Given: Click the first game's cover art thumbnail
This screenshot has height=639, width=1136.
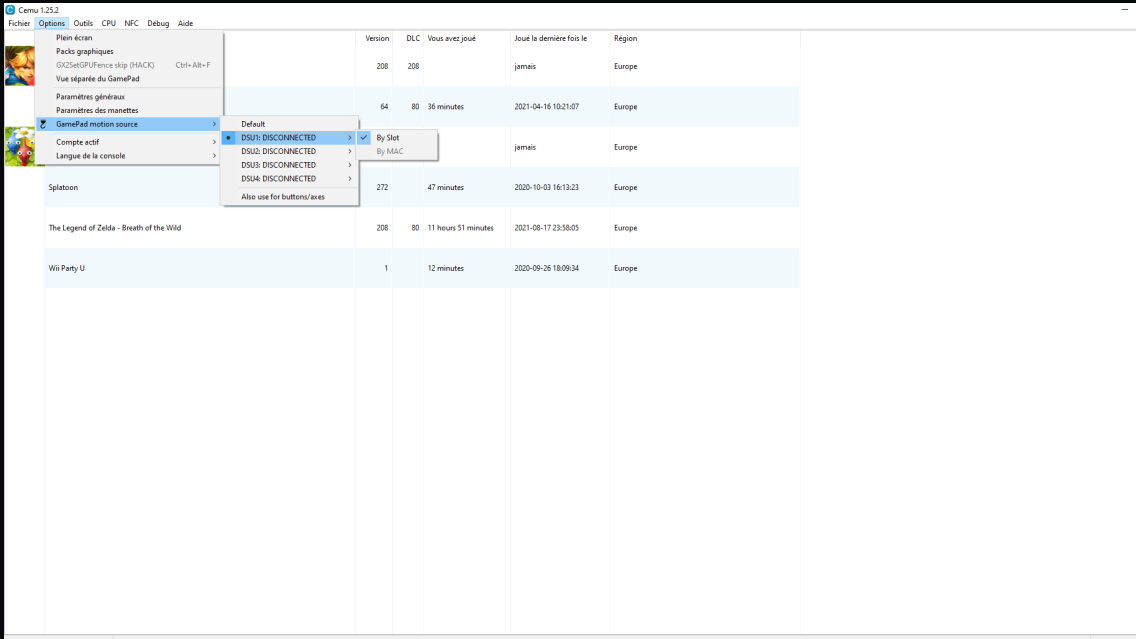Looking at the screenshot, I should pos(19,66).
